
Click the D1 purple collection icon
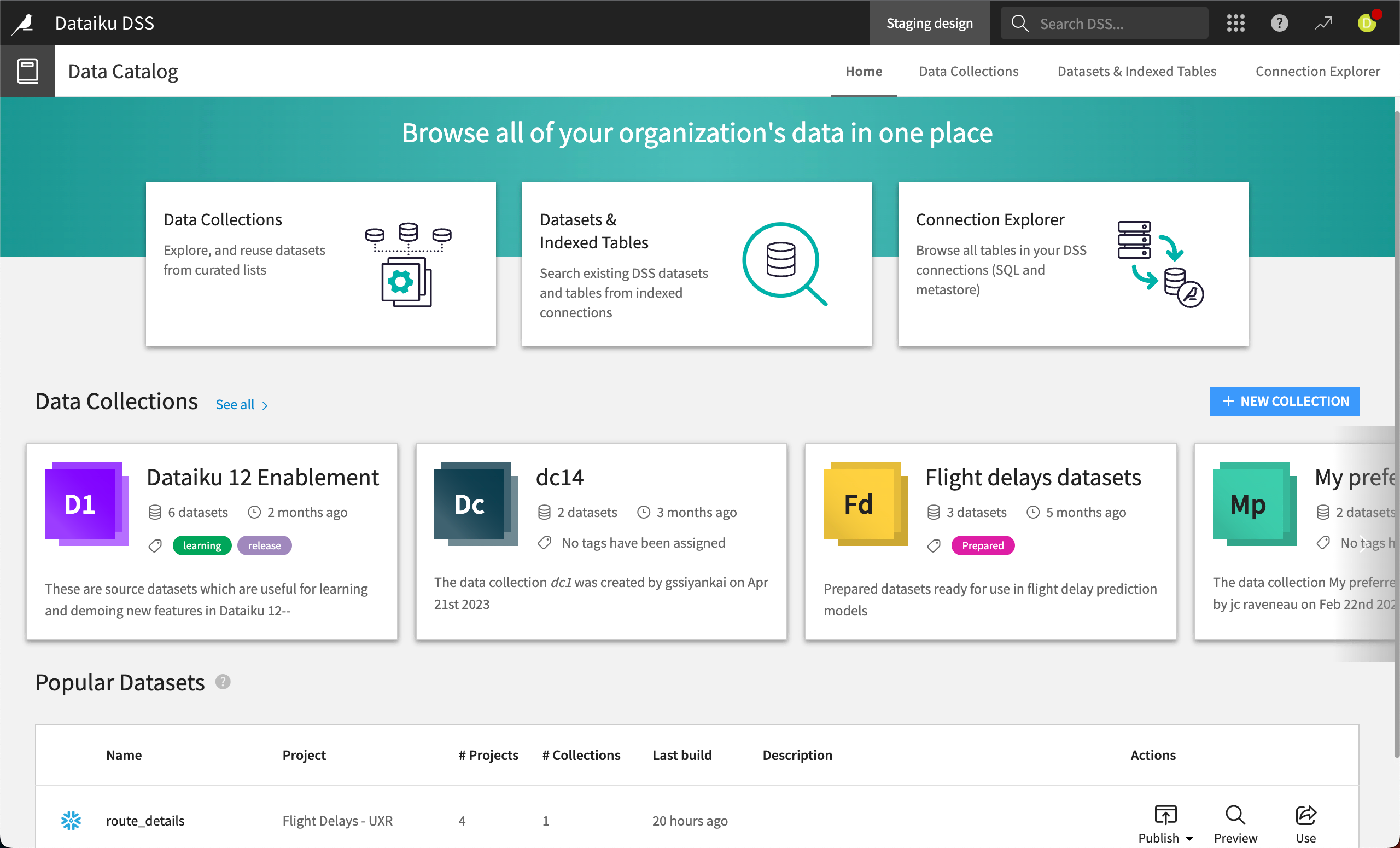coord(86,503)
